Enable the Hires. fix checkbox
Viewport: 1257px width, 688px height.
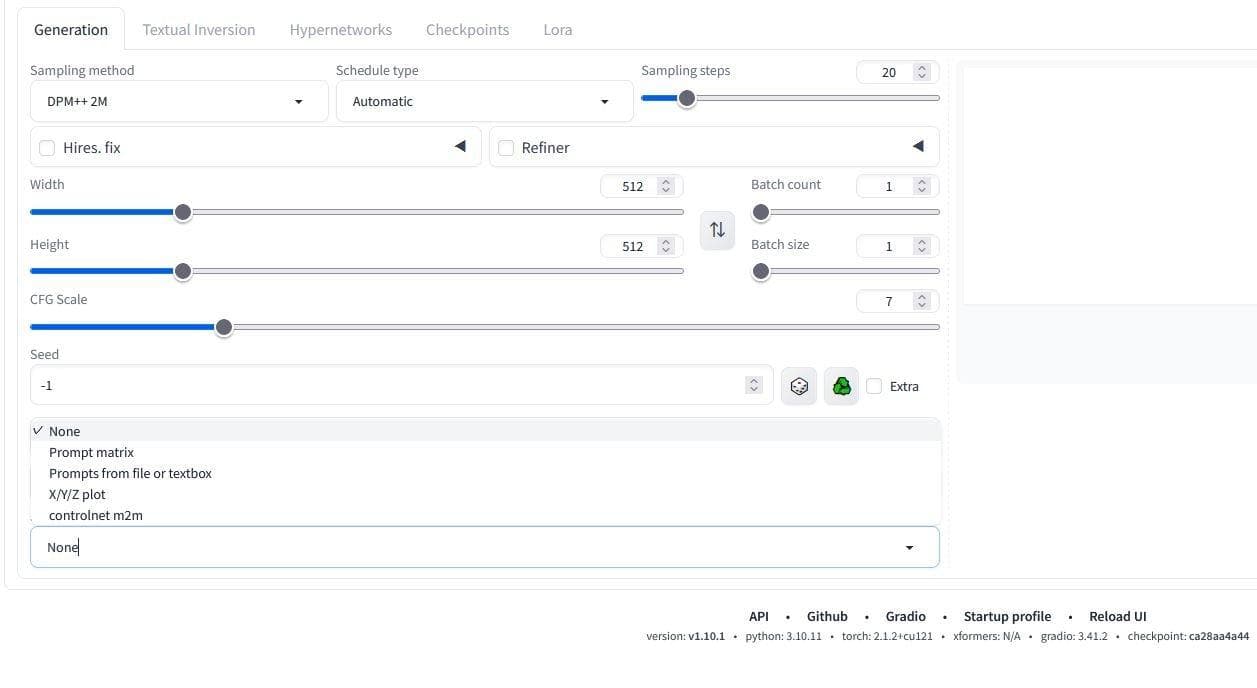[x=47, y=148]
